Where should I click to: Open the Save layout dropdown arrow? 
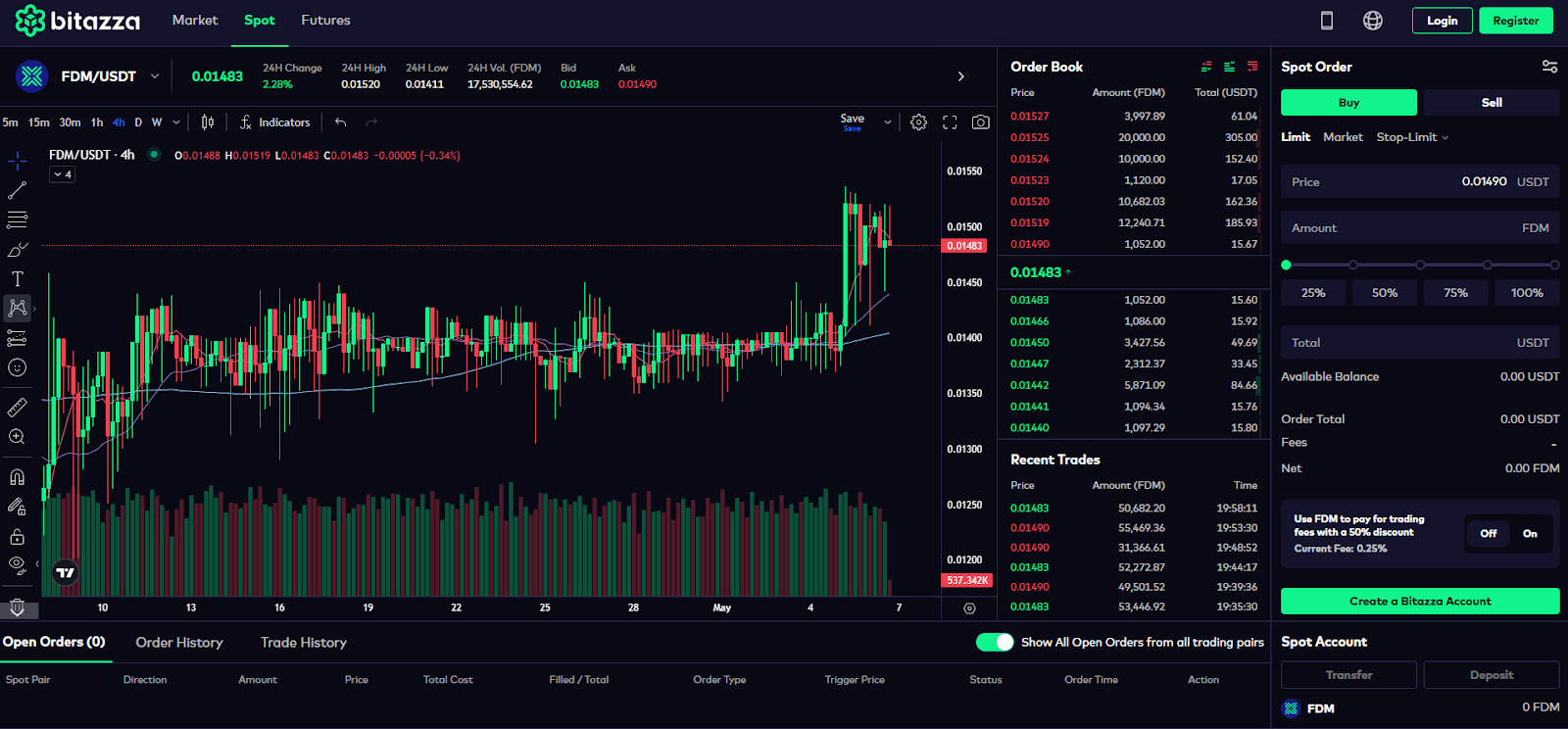coord(888,122)
